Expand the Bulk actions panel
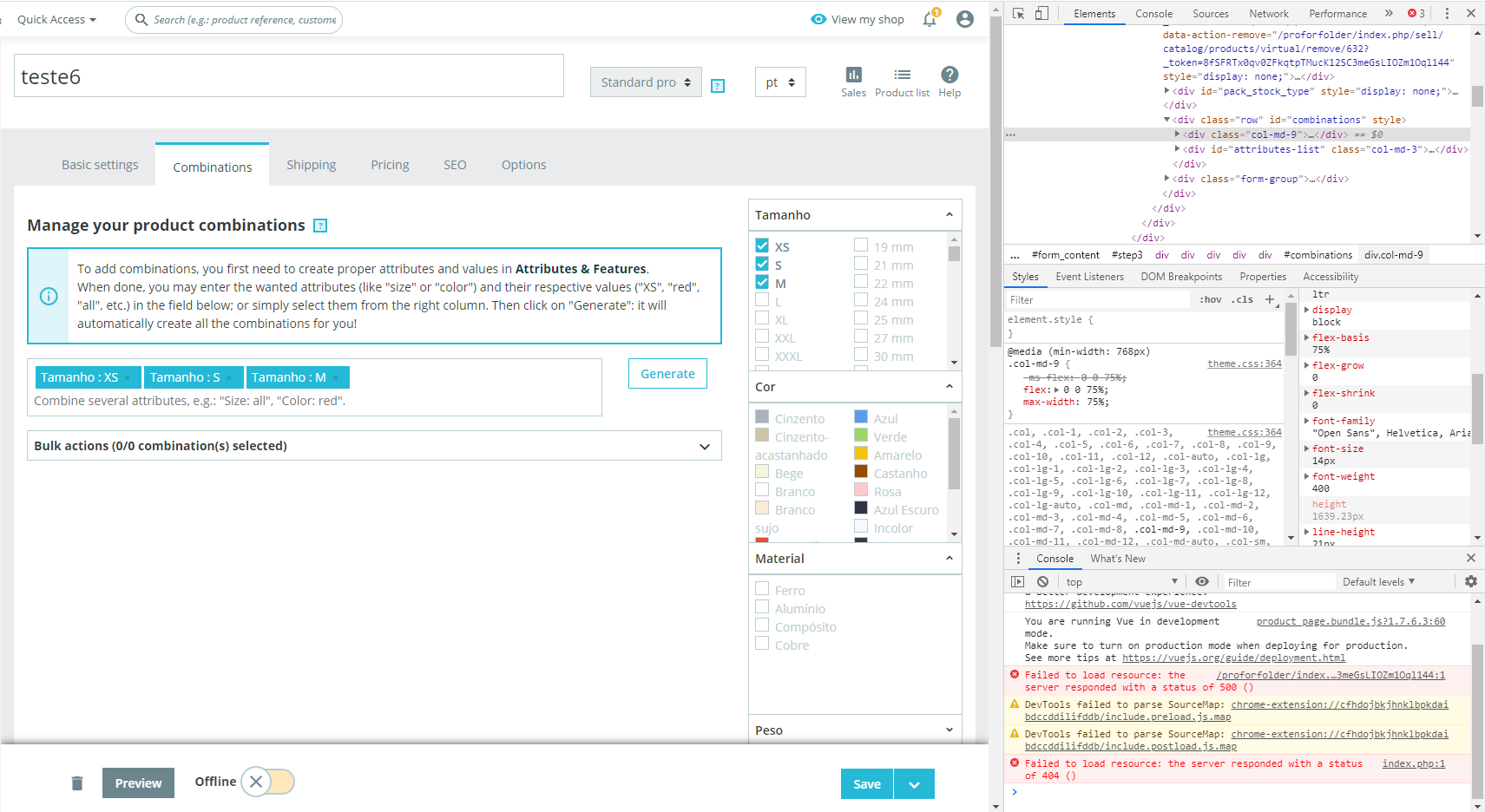 tap(374, 446)
